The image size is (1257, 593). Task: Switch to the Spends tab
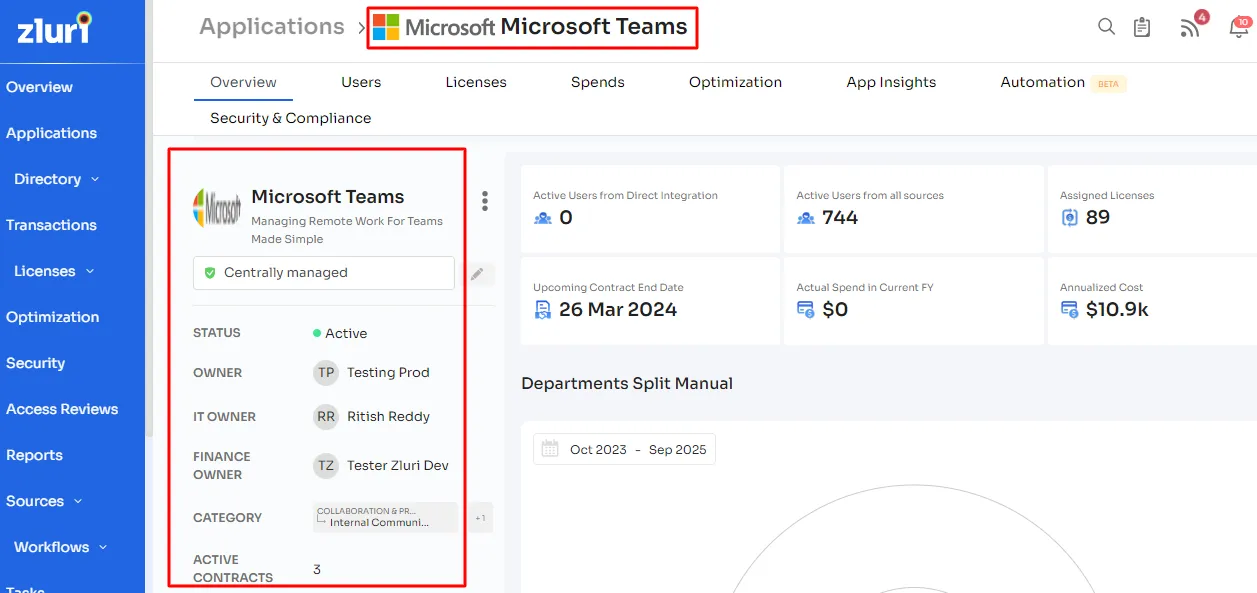[598, 82]
